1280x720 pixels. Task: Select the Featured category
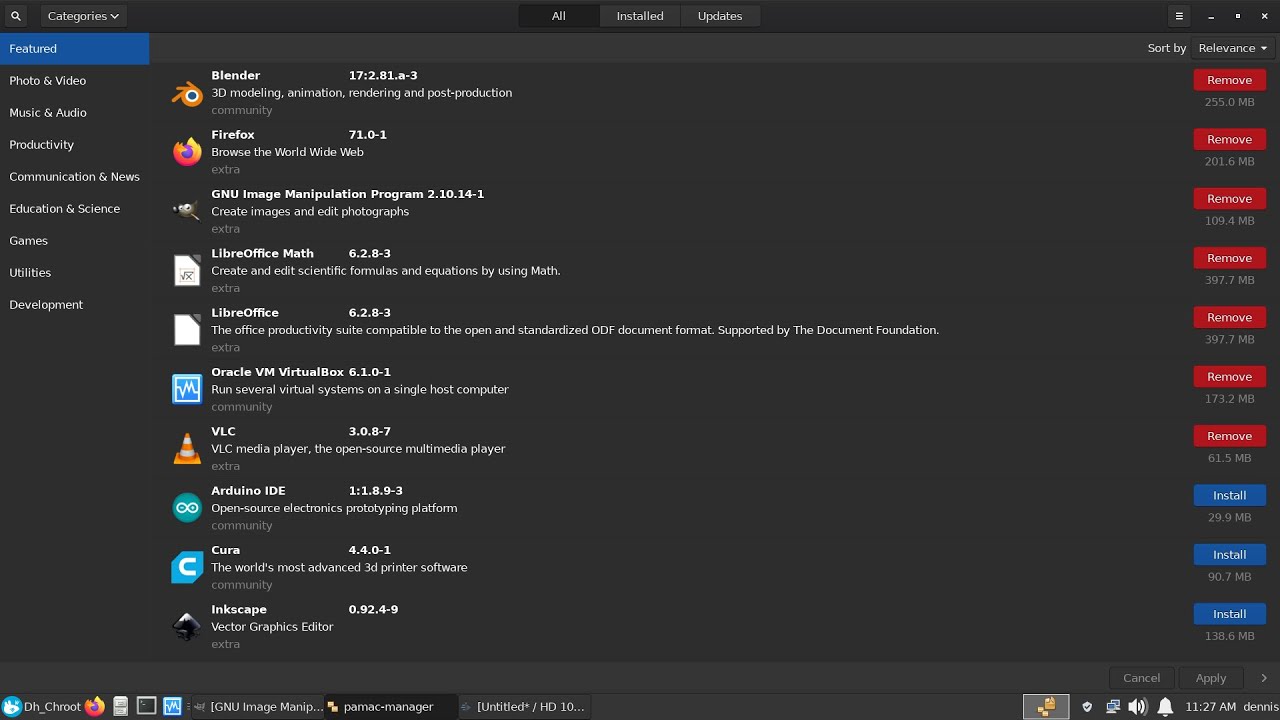pyautogui.click(x=74, y=48)
